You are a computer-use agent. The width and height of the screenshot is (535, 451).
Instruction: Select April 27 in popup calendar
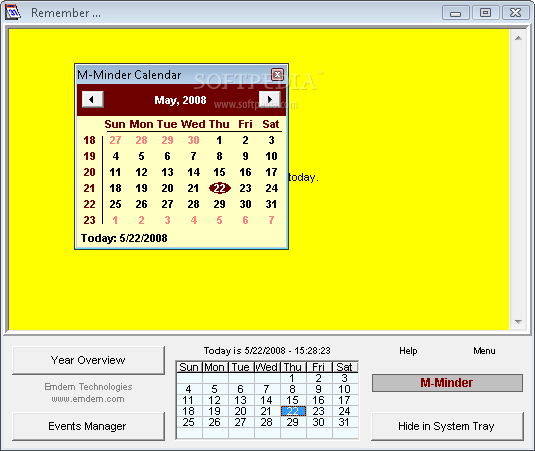115,140
